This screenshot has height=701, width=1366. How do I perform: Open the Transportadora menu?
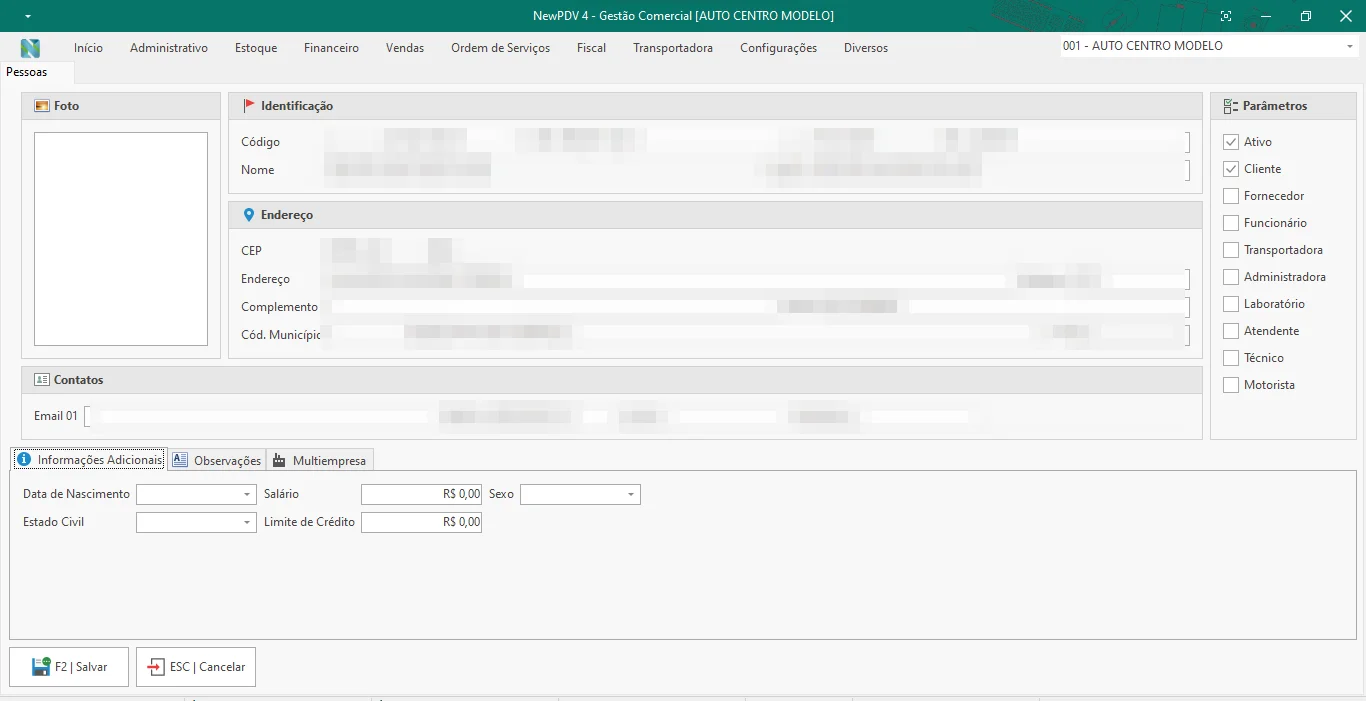[x=673, y=48]
